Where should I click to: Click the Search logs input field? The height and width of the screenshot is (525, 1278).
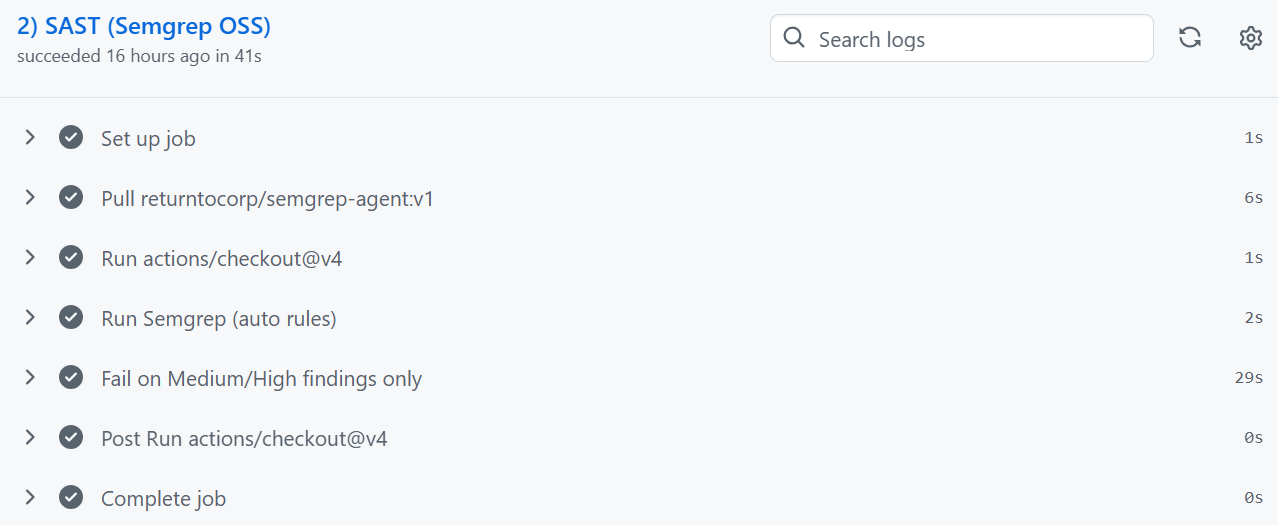(x=961, y=38)
